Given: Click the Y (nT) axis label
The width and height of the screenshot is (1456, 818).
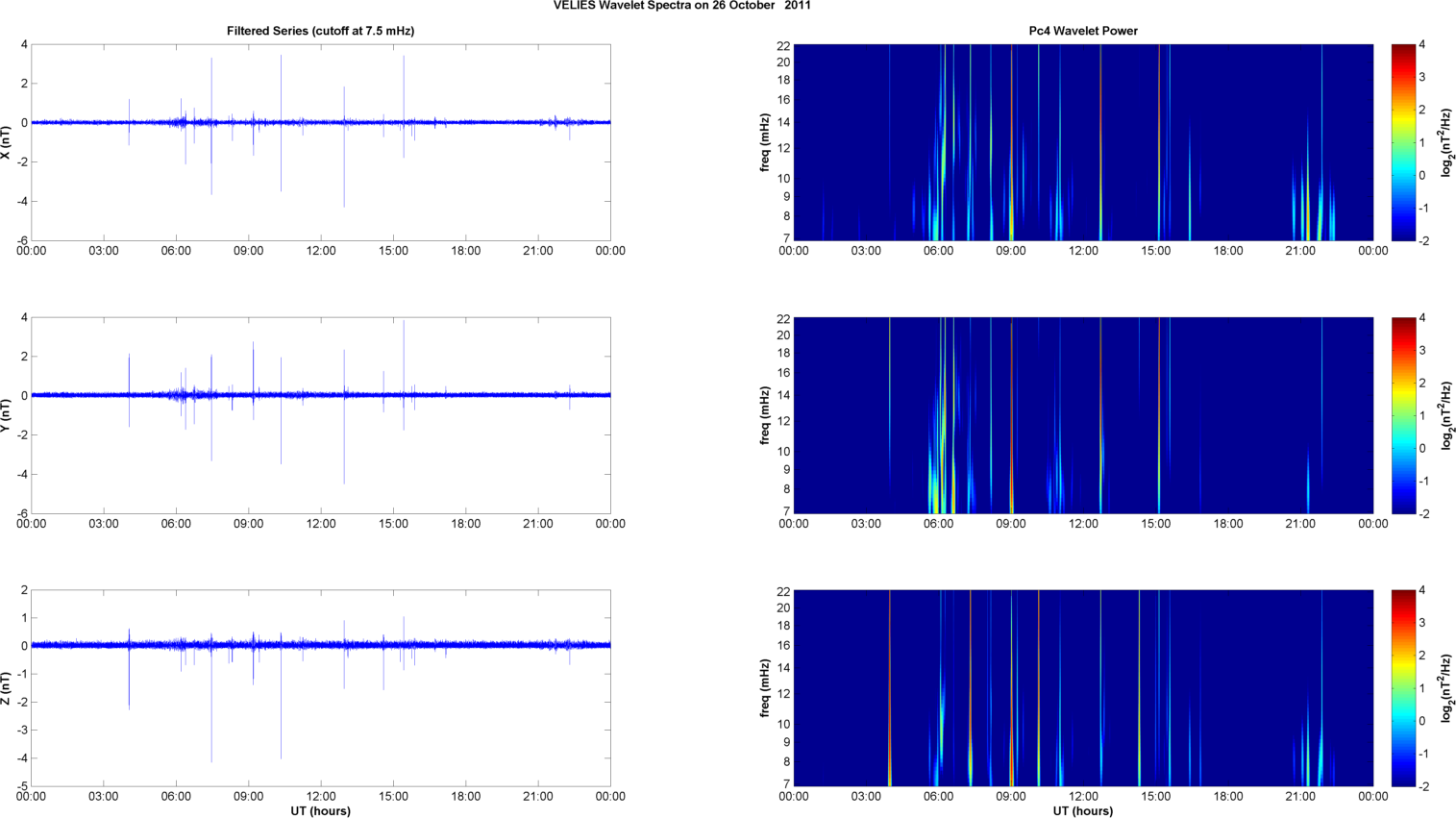Looking at the screenshot, I should 6,415.
